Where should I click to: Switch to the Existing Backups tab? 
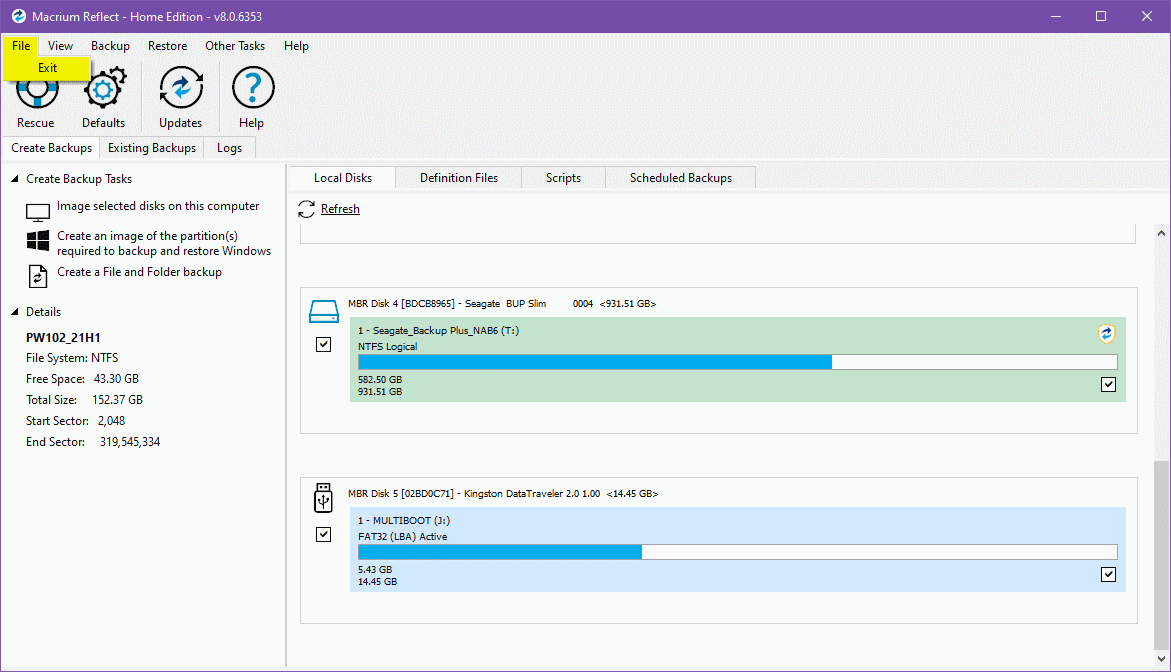[x=152, y=148]
